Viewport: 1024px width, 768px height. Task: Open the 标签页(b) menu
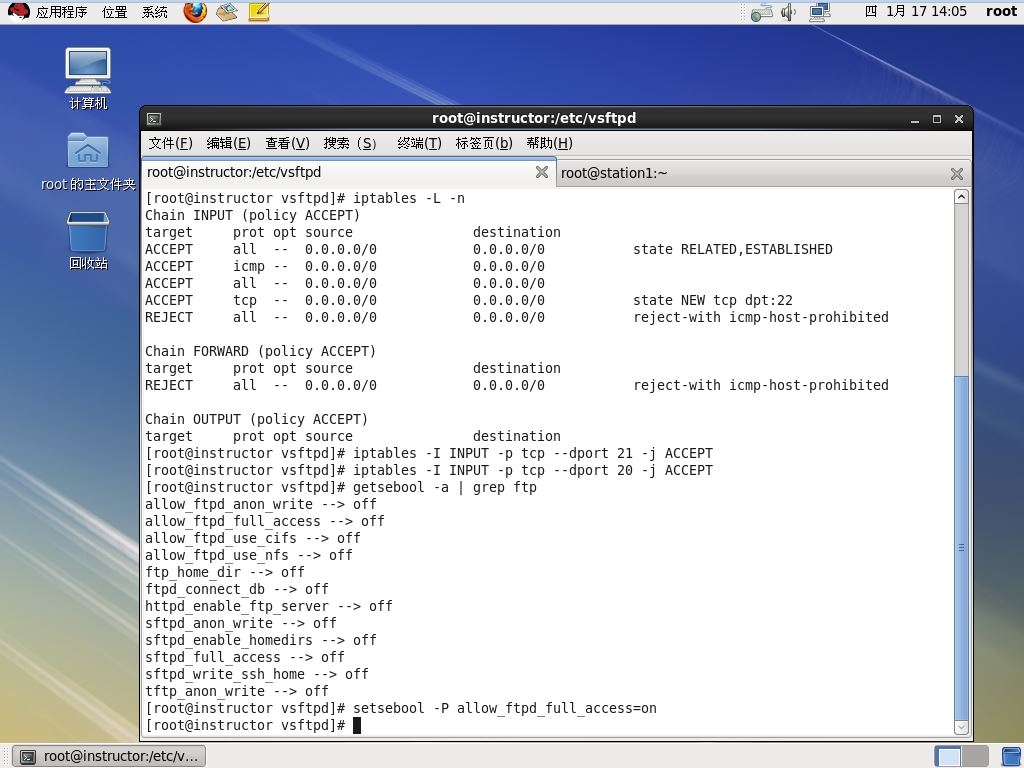[484, 143]
